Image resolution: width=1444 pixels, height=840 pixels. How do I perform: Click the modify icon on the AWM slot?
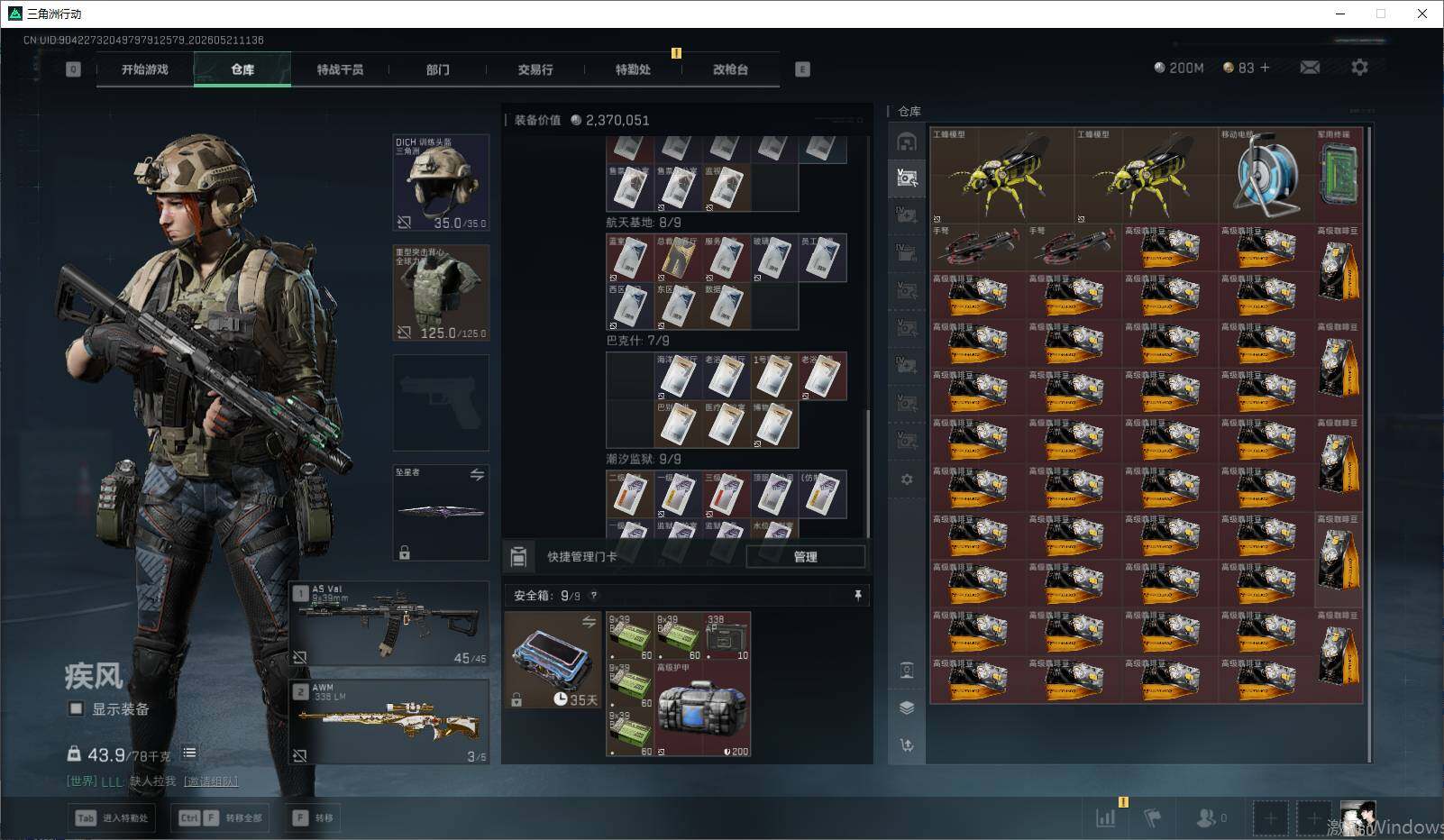pyautogui.click(x=300, y=755)
